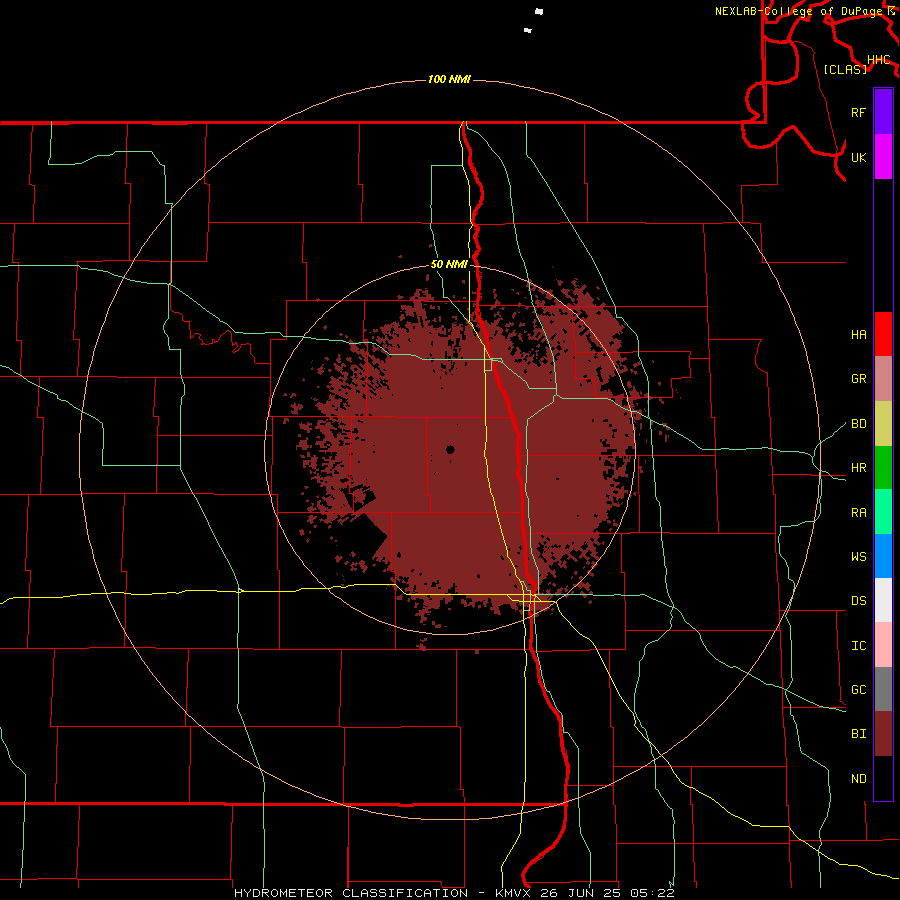Click the RF purple legend swatch
This screenshot has width=900, height=900.
pos(883,112)
